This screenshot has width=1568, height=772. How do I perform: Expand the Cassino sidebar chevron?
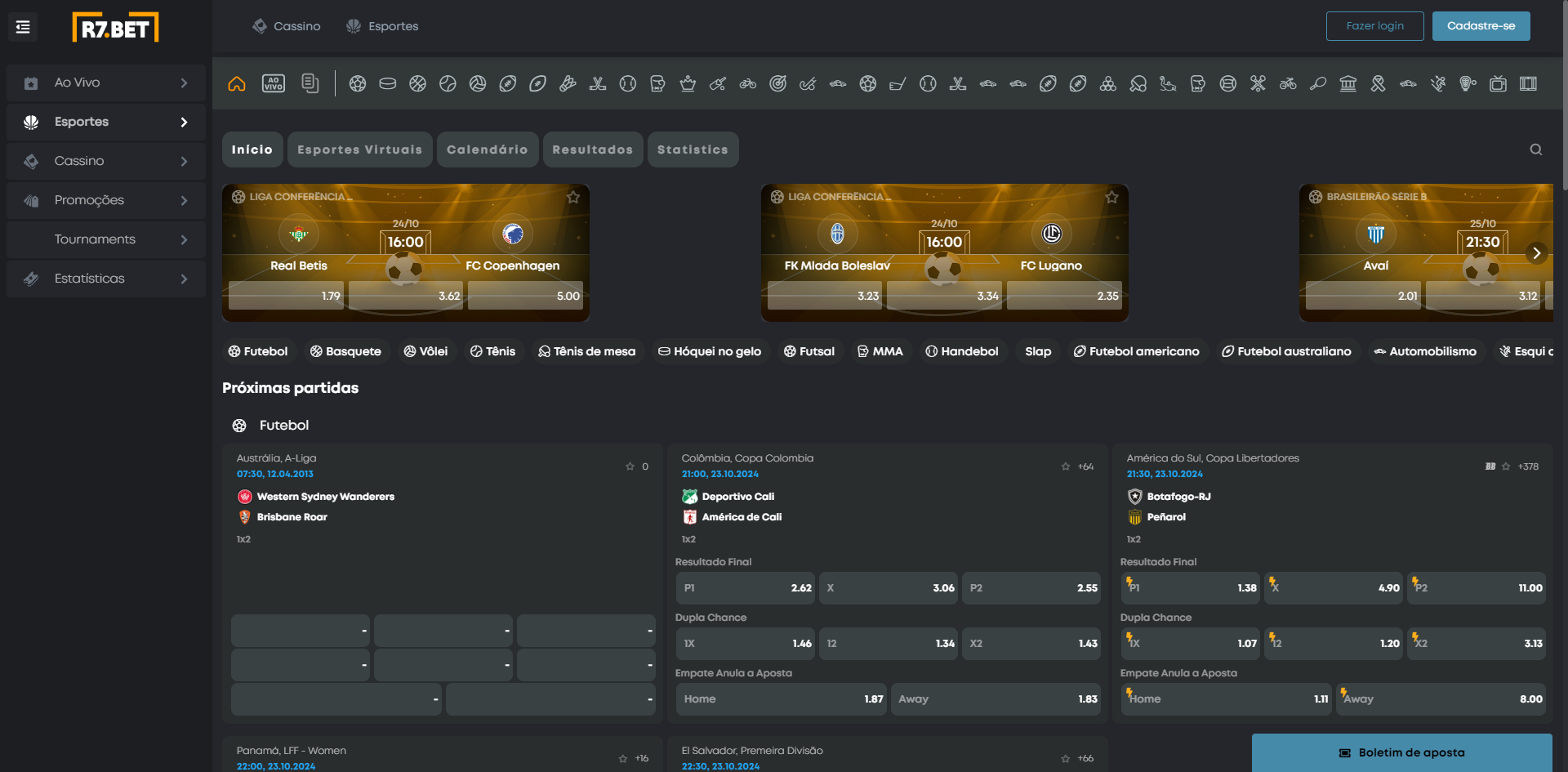click(184, 162)
